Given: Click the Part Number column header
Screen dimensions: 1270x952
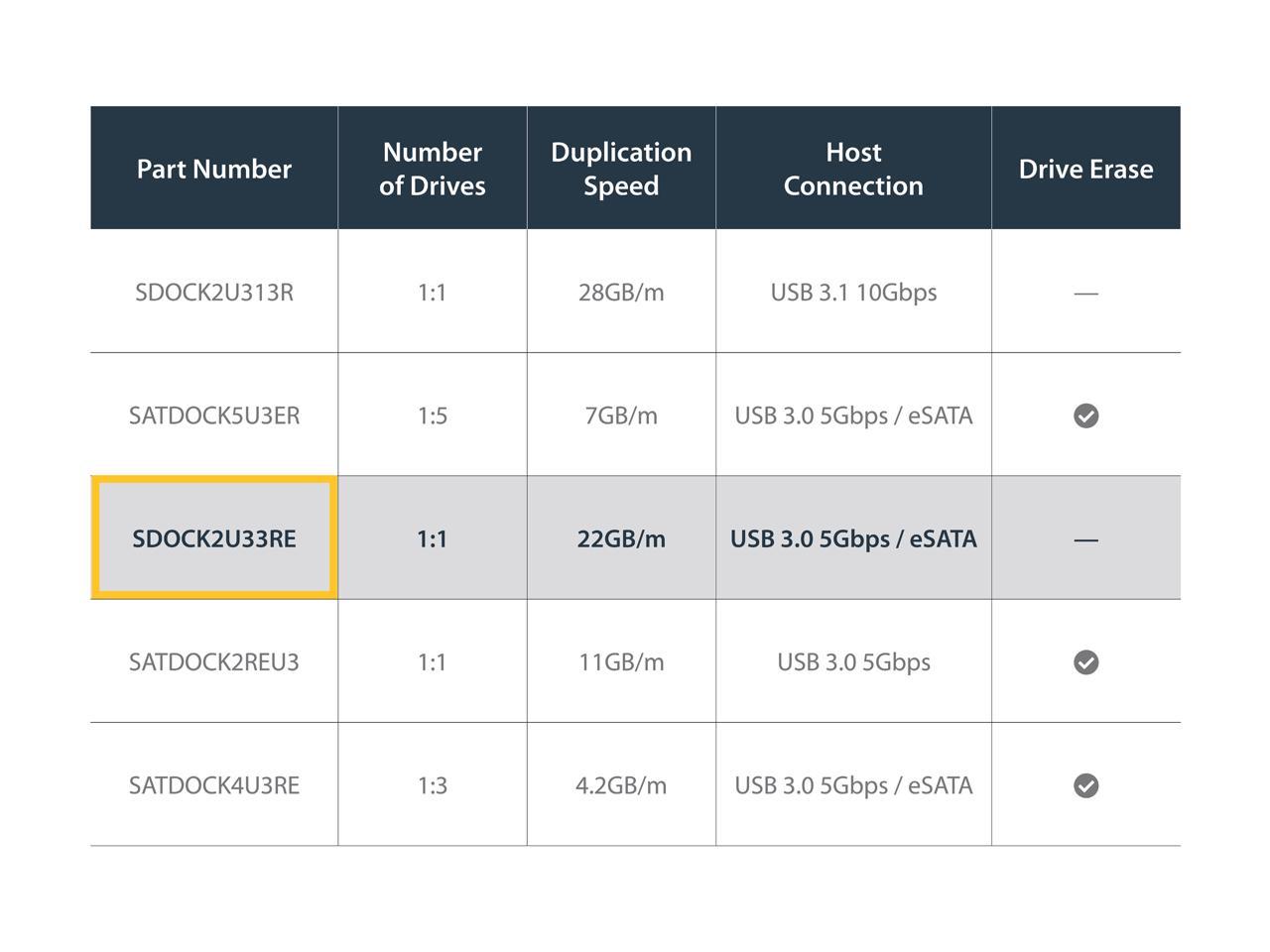Looking at the screenshot, I should [214, 169].
